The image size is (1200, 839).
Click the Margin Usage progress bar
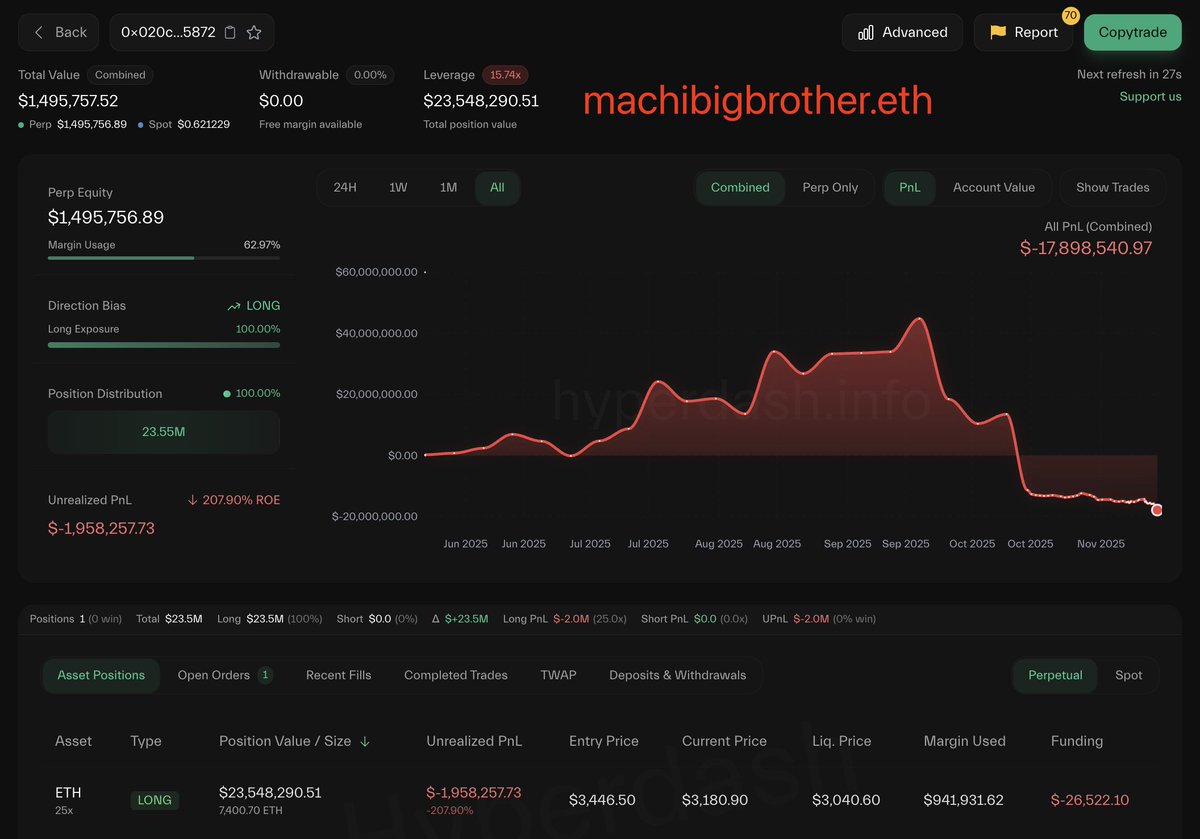164,258
